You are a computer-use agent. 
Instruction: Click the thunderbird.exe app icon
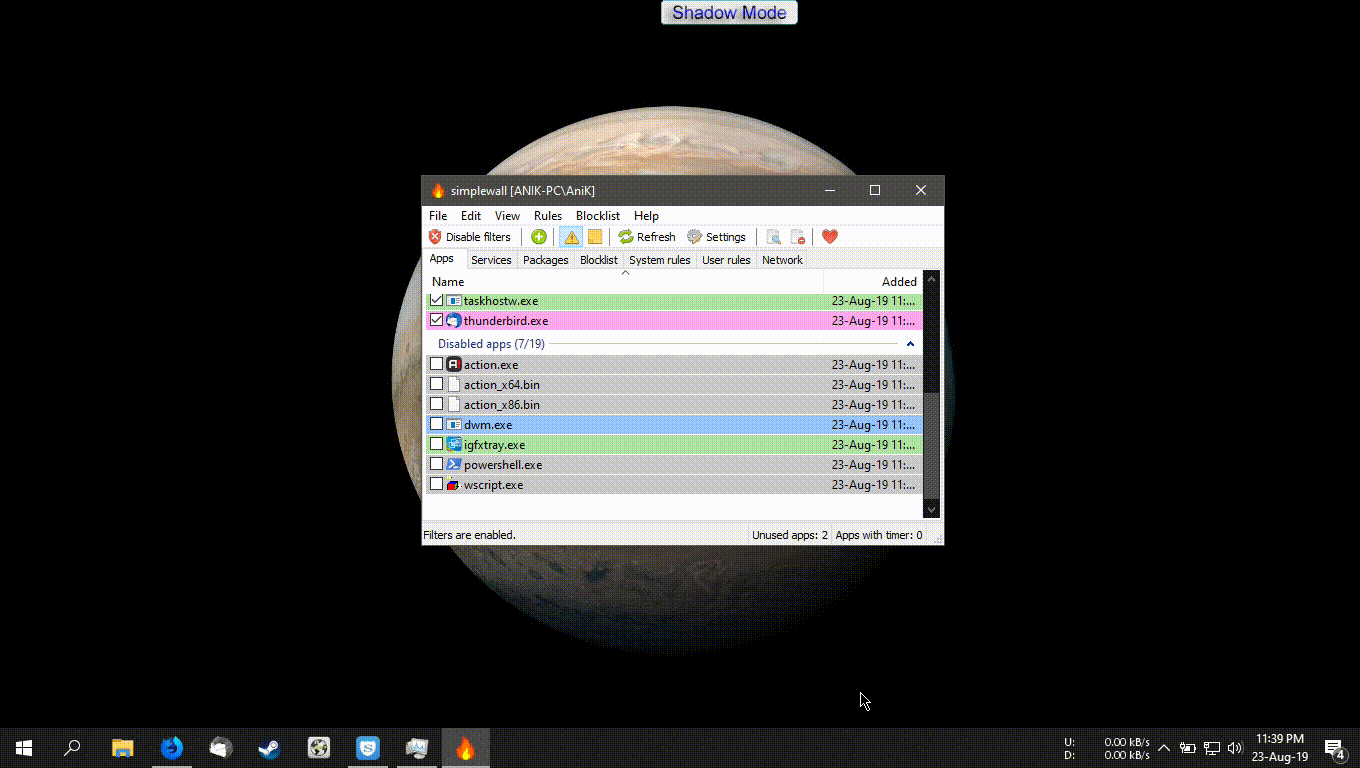(x=453, y=321)
